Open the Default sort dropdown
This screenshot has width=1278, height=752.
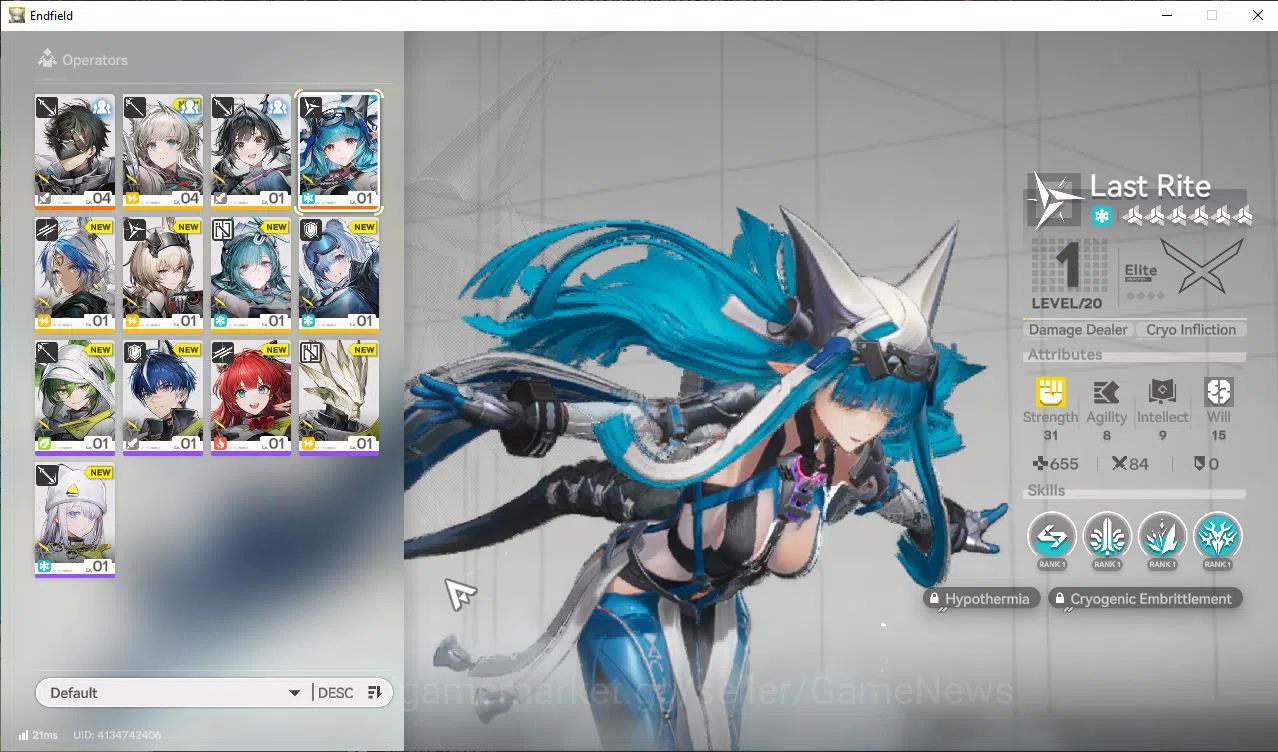point(173,693)
